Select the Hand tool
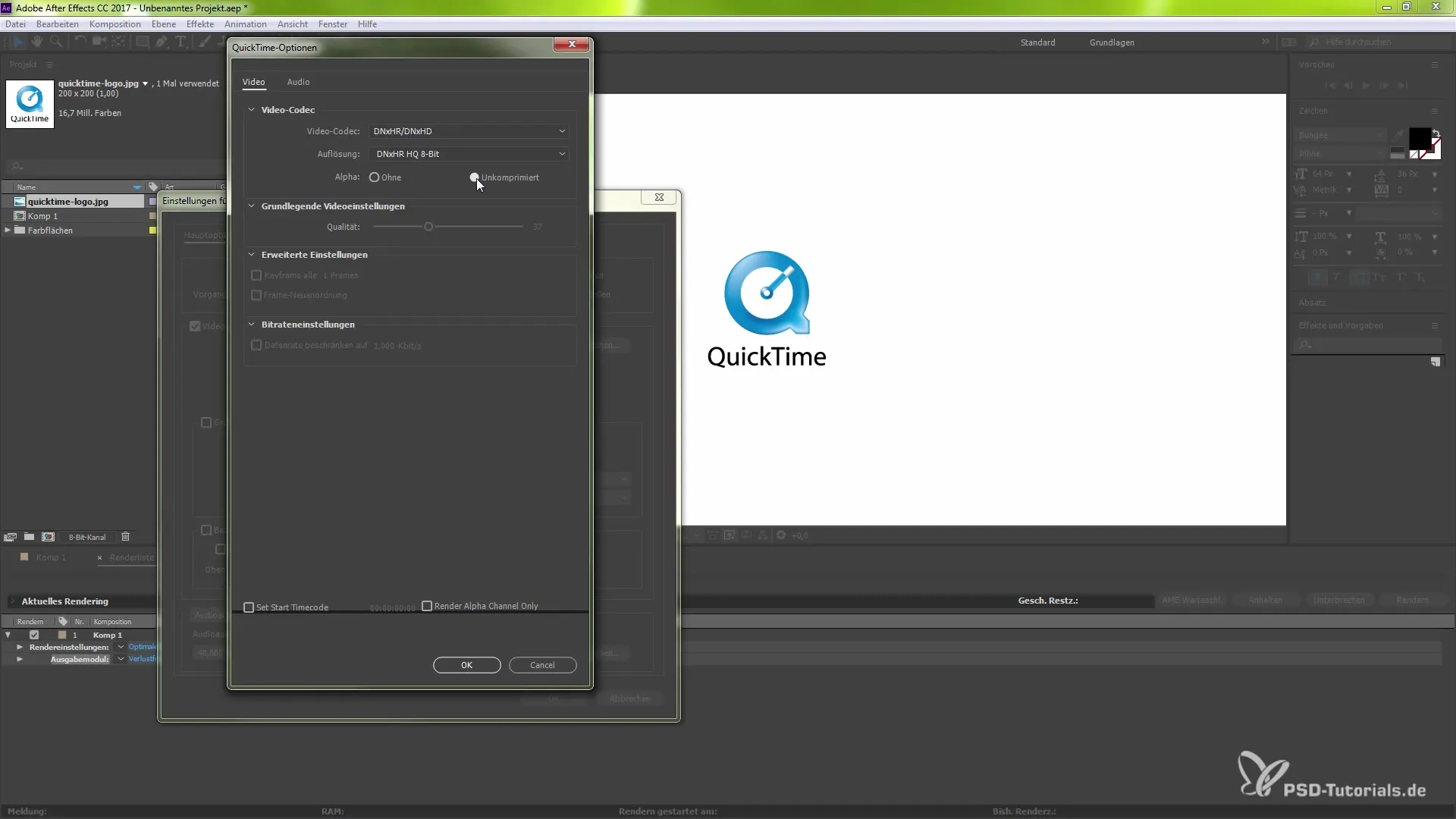Image resolution: width=1456 pixels, height=819 pixels. point(36,42)
